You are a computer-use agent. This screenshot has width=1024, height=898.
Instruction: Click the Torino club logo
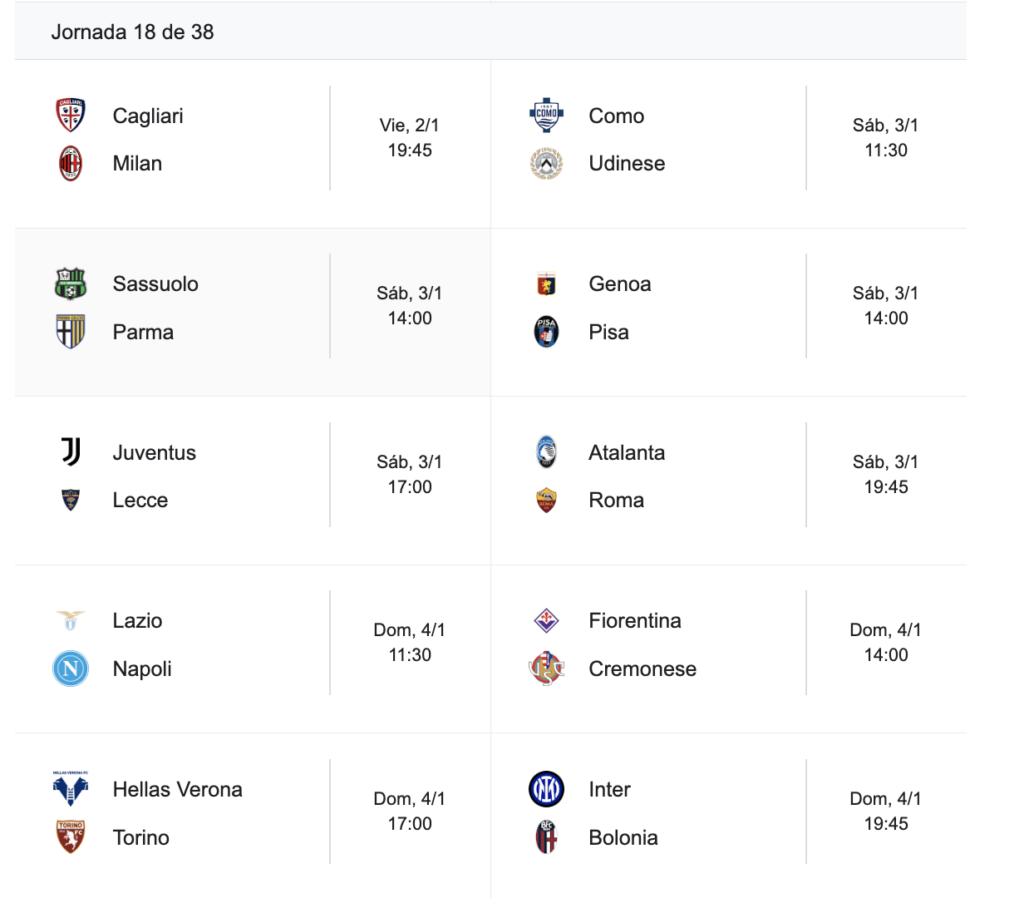pyautogui.click(x=70, y=837)
